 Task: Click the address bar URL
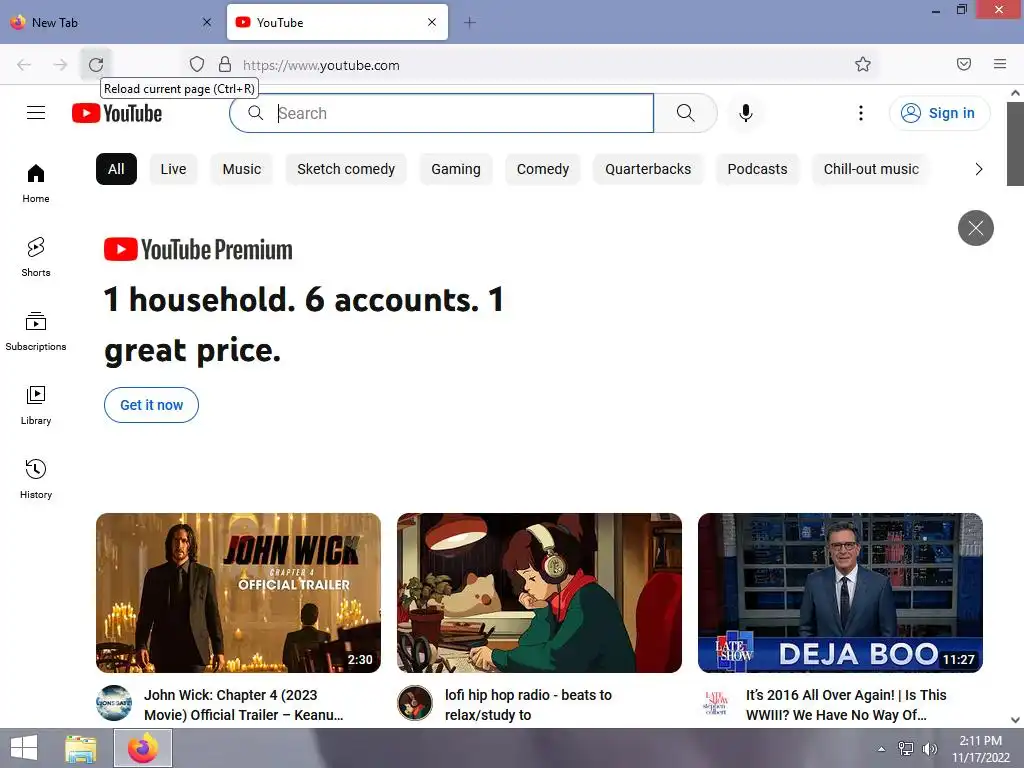321,65
